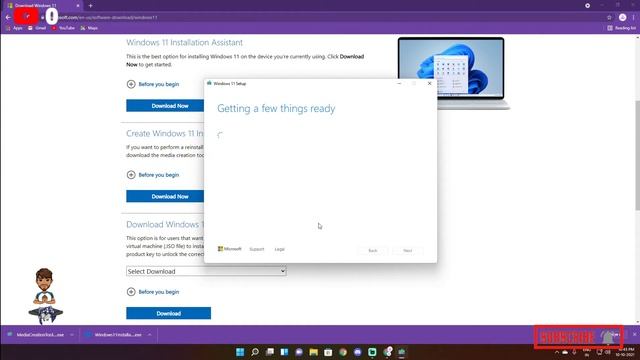
Task: Open the MediaCreationTool download item
Action: click(36, 335)
